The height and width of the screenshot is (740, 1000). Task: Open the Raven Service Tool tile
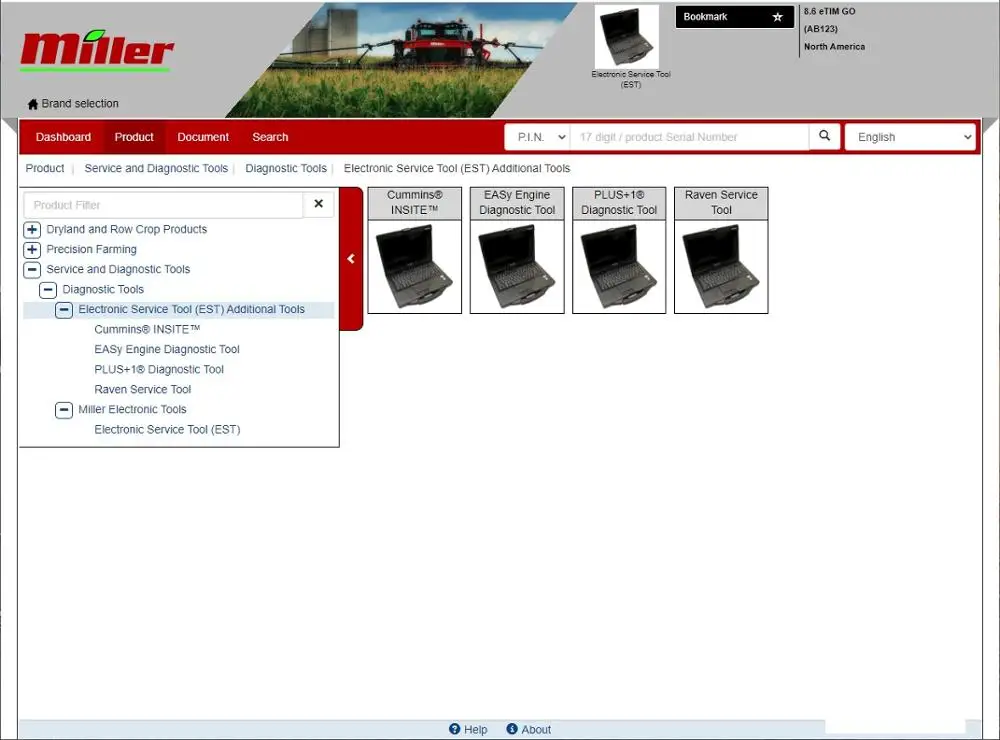(x=721, y=267)
